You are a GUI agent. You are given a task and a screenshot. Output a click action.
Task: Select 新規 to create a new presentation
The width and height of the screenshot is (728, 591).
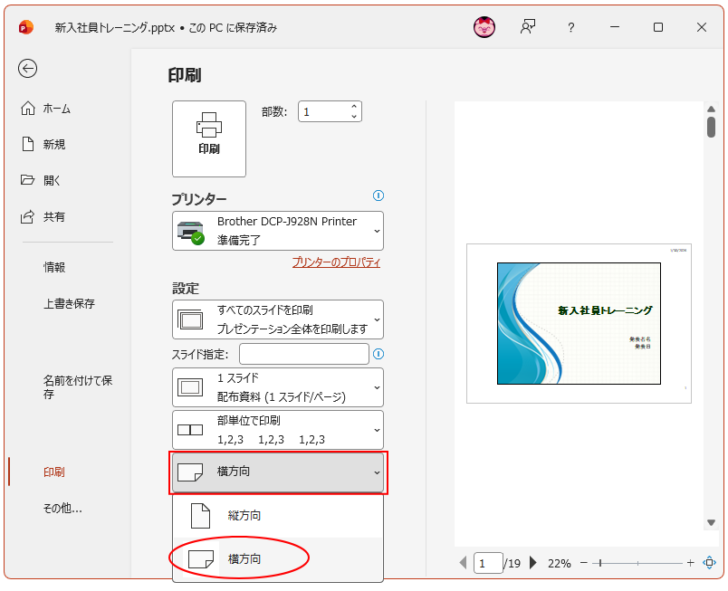[x=43, y=144]
